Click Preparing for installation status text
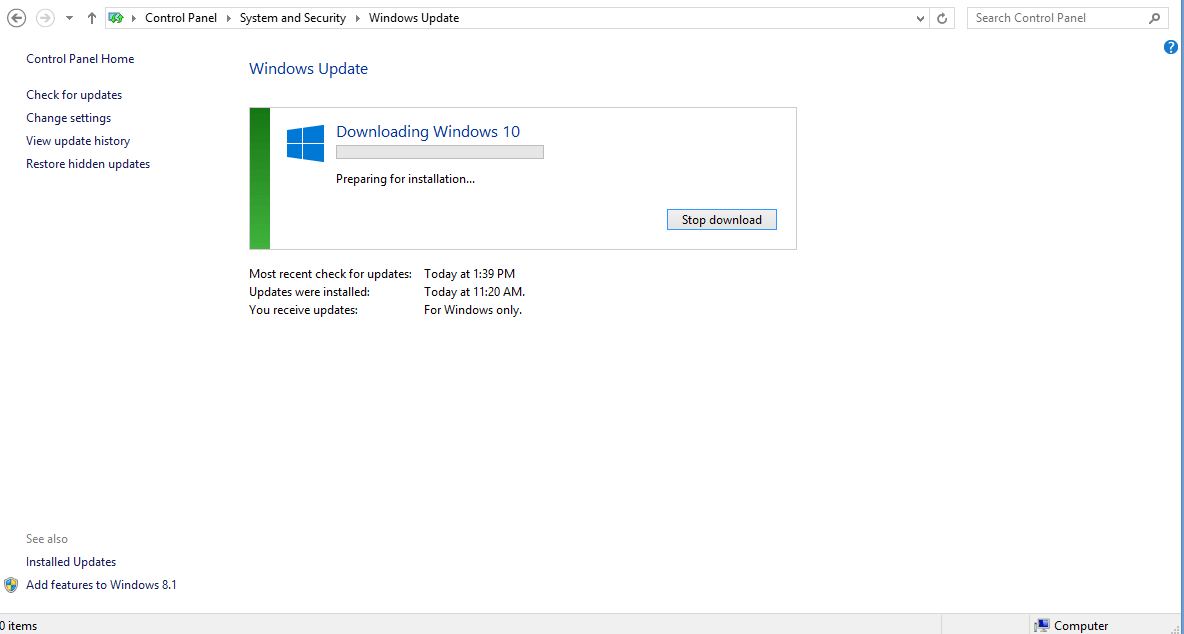 point(405,179)
